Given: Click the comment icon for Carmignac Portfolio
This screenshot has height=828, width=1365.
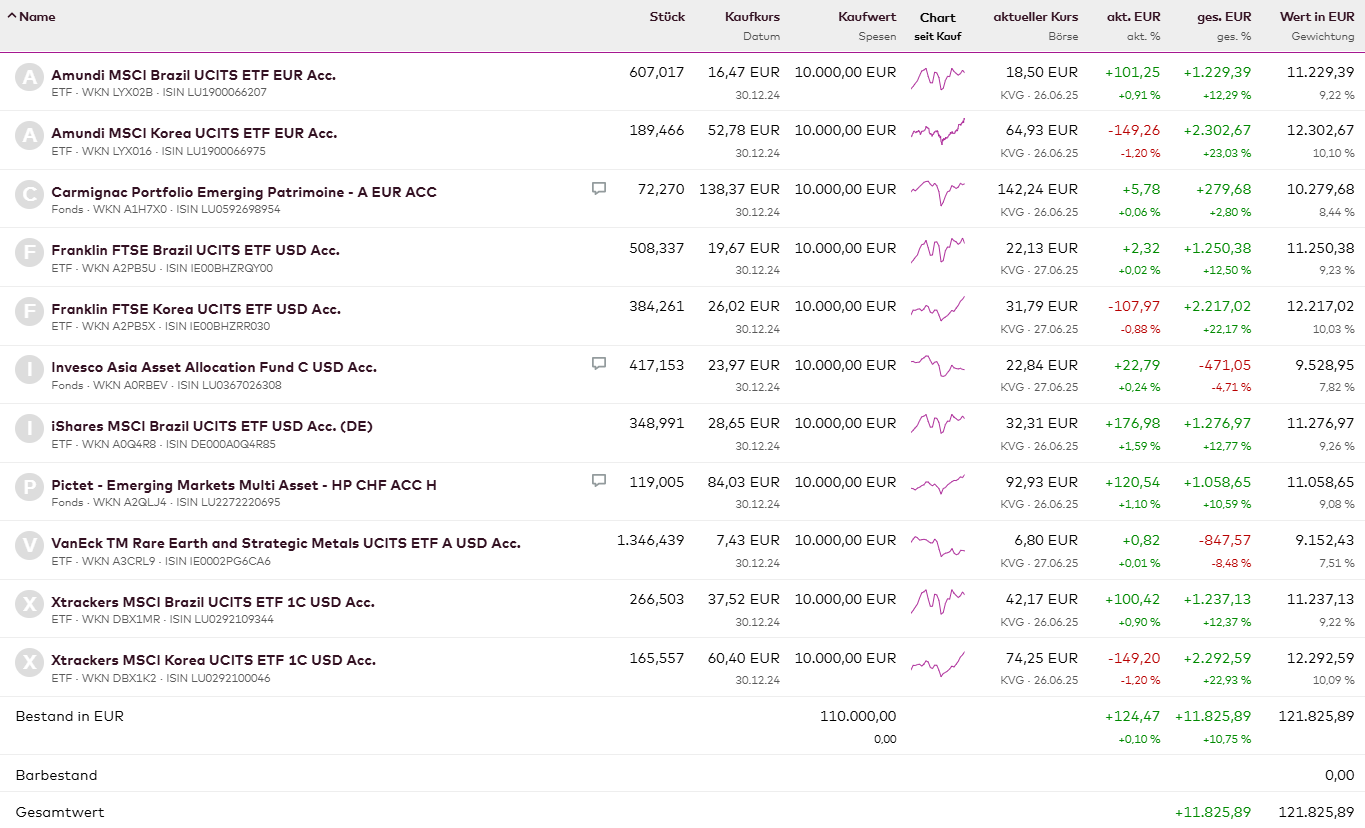Looking at the screenshot, I should [x=599, y=188].
